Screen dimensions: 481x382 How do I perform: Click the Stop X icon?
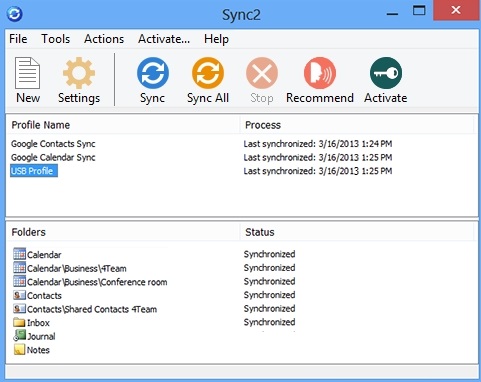[x=262, y=73]
